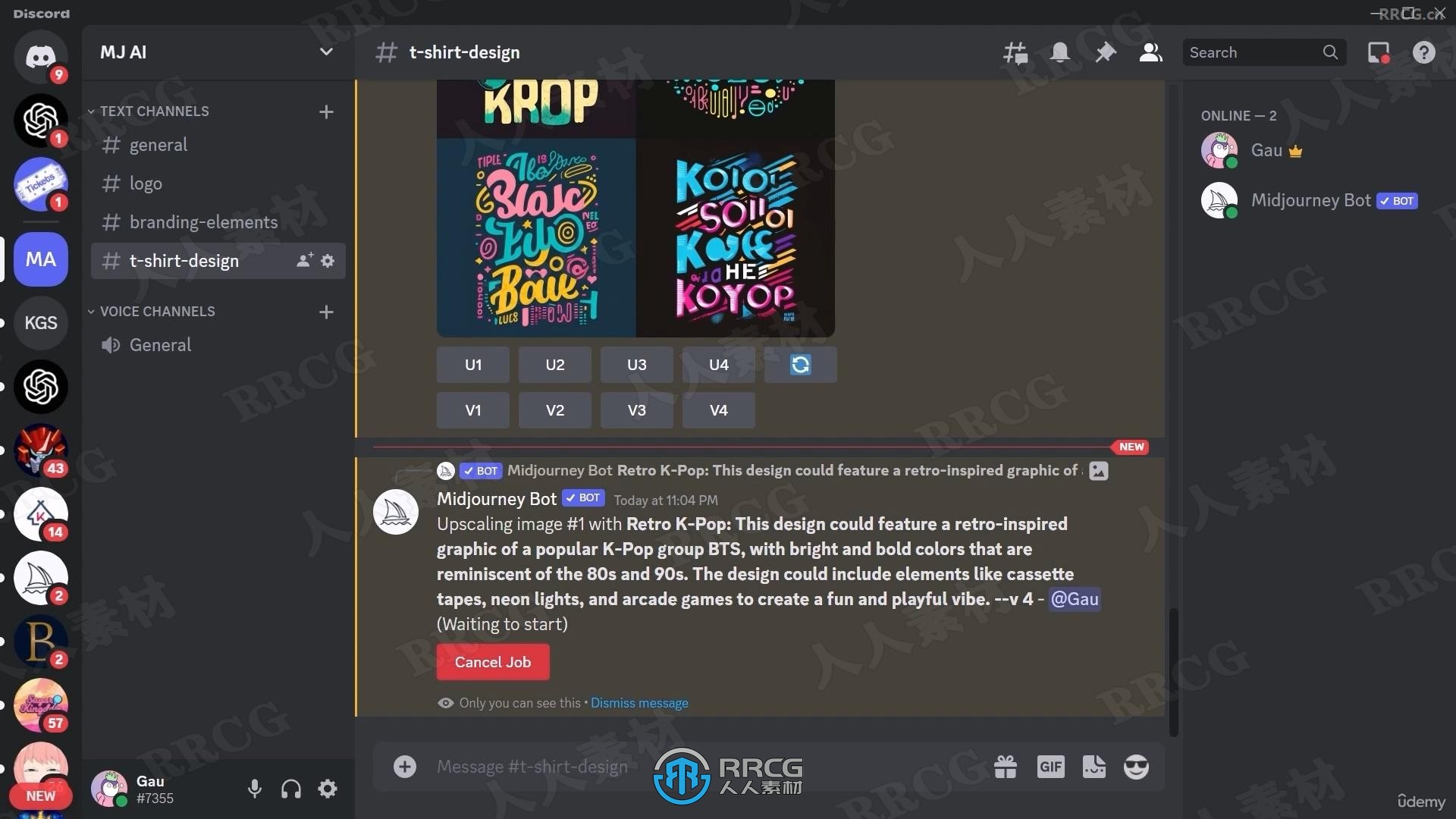Screen dimensions: 1456x819
Task: Click the Search field
Action: pos(1264,52)
